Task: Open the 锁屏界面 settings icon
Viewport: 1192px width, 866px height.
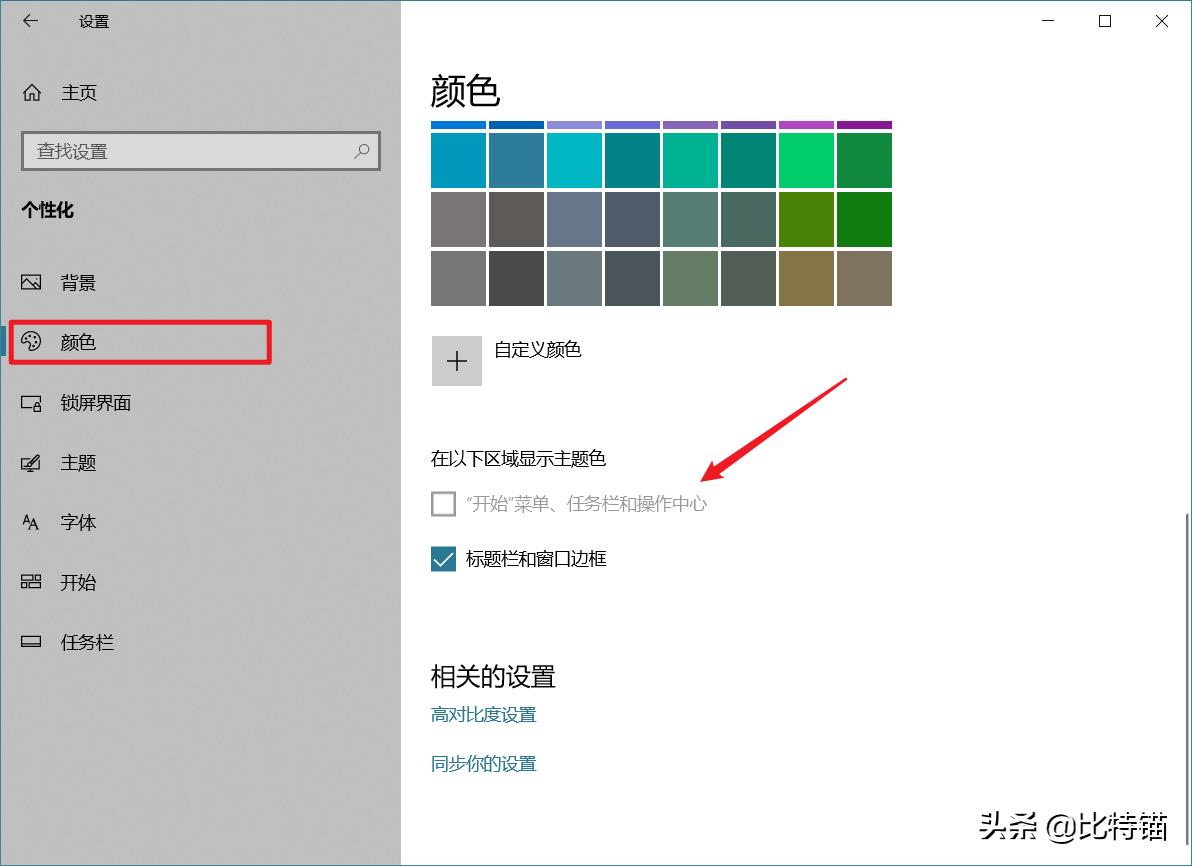Action: [x=30, y=402]
